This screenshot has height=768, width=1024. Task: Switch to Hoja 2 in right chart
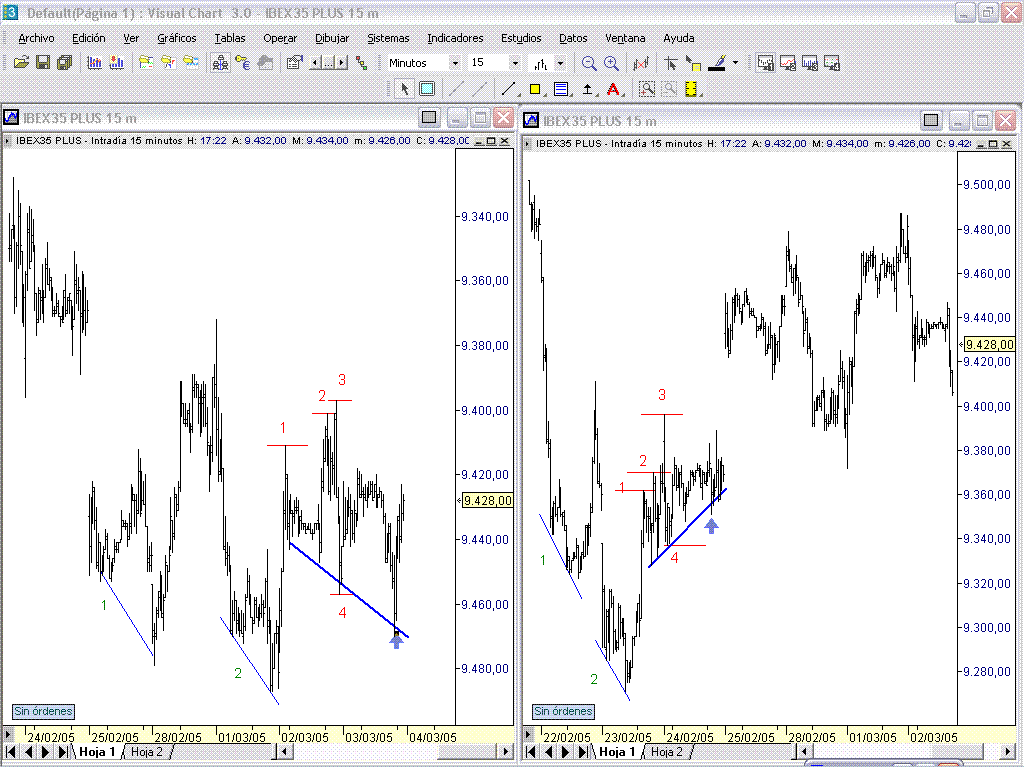coord(666,752)
